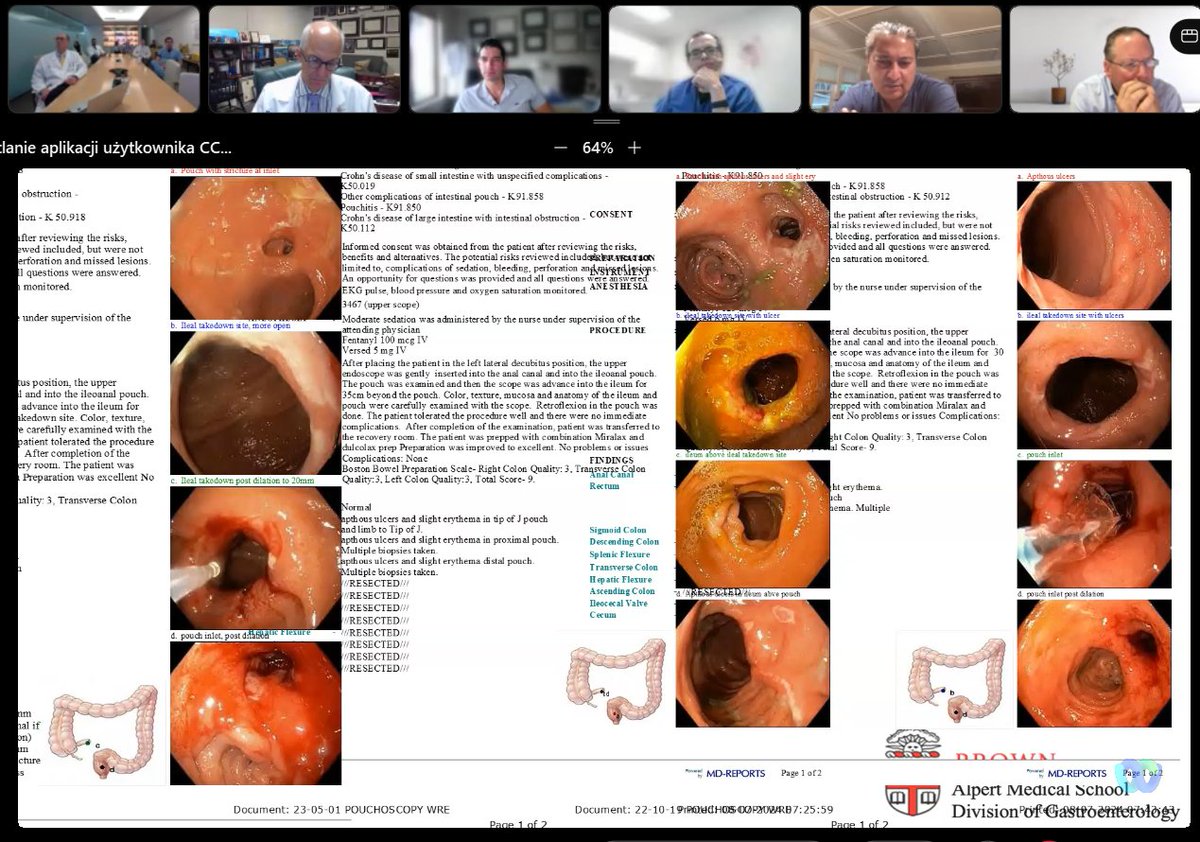
Task: Select video tile of man with hand on chin
Action: [x=705, y=59]
